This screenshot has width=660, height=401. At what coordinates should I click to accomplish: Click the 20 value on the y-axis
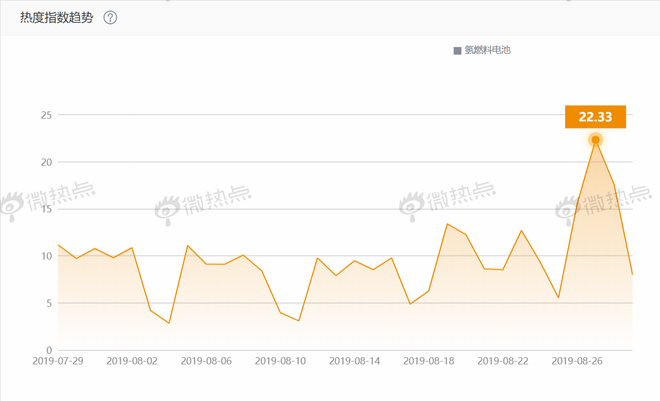coord(45,162)
